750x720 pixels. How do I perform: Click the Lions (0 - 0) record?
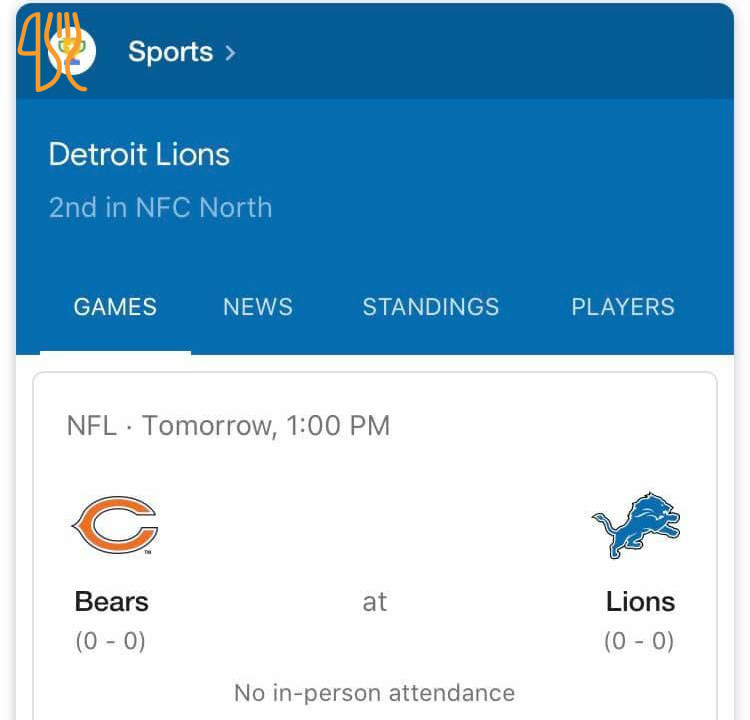639,641
